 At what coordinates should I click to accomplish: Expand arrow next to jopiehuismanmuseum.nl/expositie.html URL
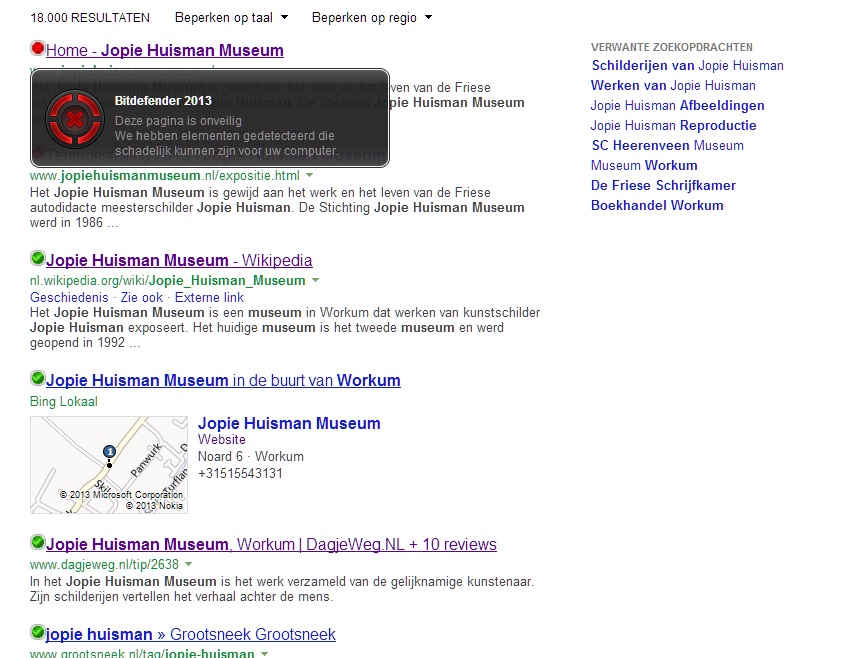coord(310,175)
